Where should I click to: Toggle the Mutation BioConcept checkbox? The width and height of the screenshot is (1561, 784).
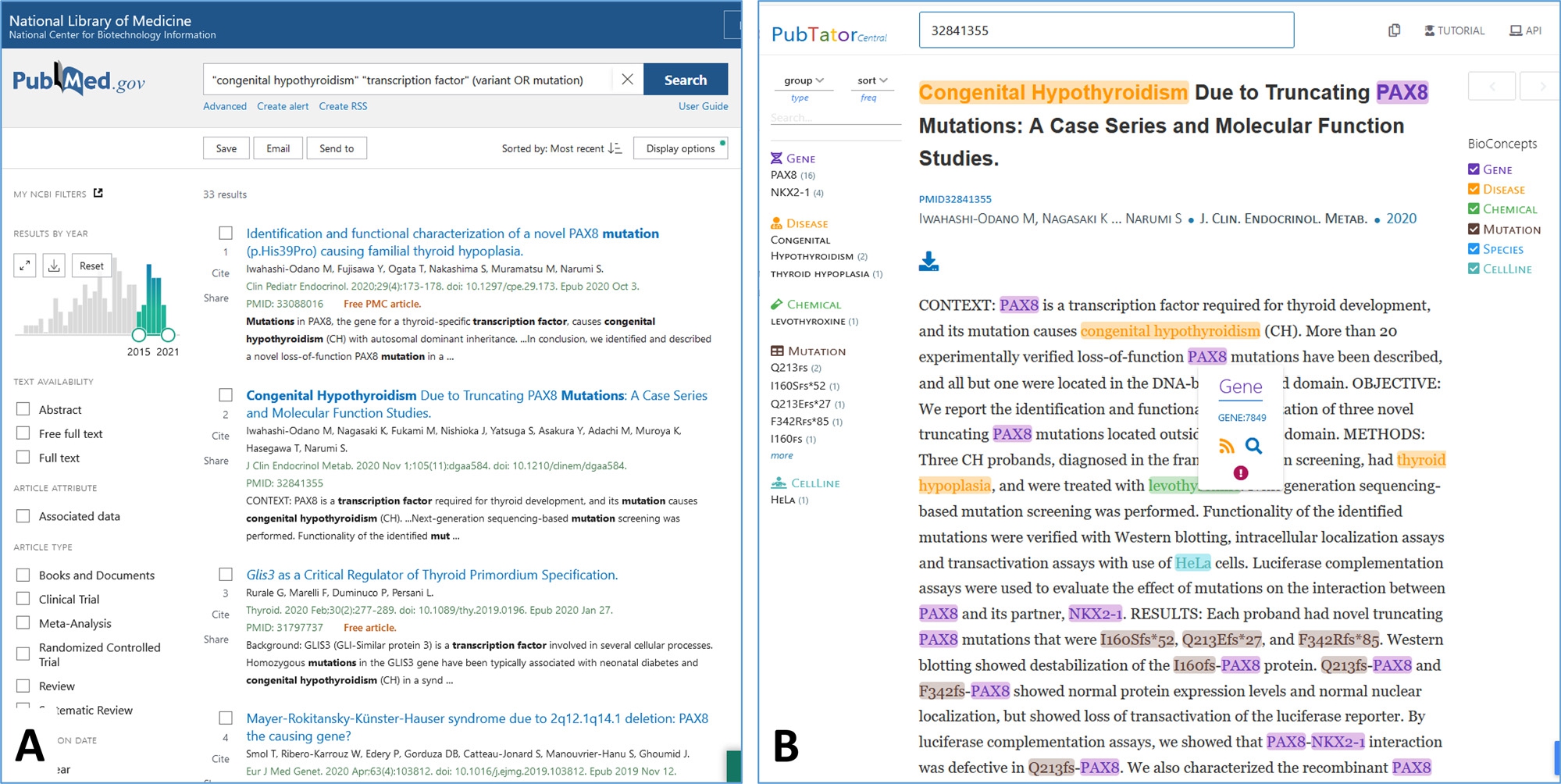coord(1474,229)
